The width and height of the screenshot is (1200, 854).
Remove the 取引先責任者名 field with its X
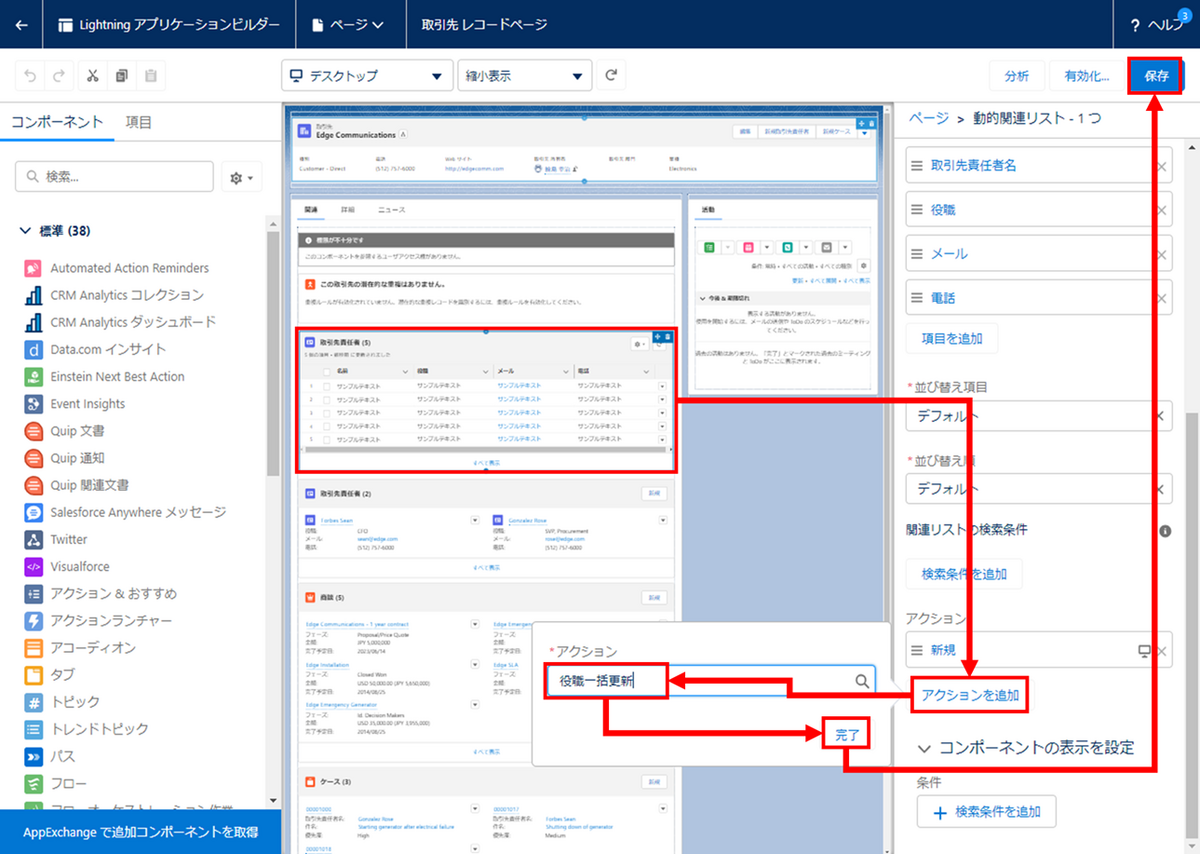click(x=1162, y=166)
